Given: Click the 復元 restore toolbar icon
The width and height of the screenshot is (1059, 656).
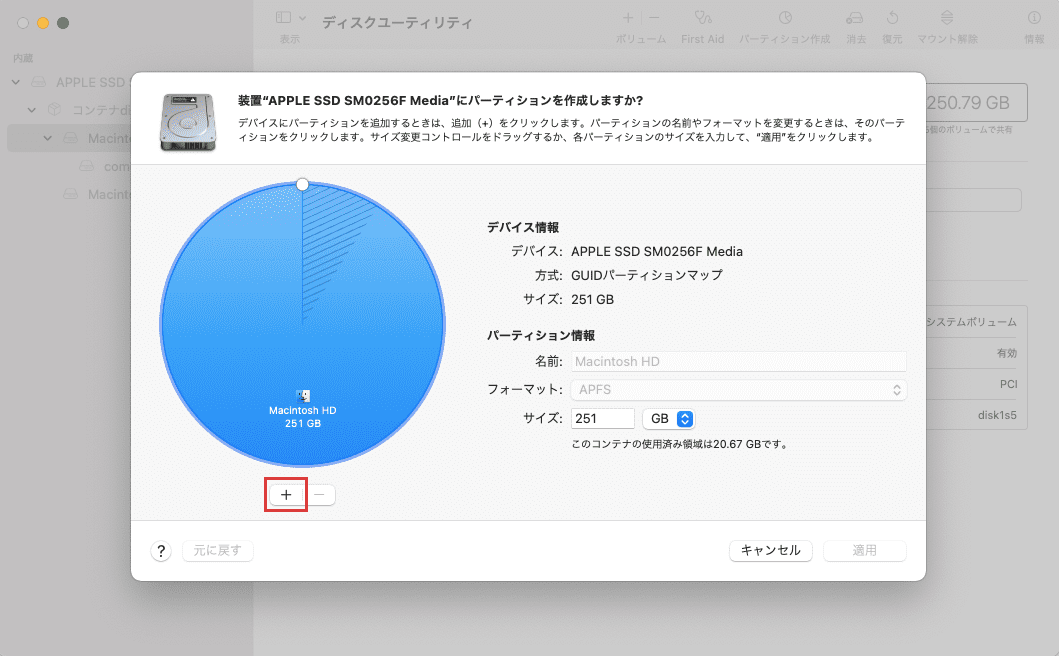Looking at the screenshot, I should pos(892,18).
